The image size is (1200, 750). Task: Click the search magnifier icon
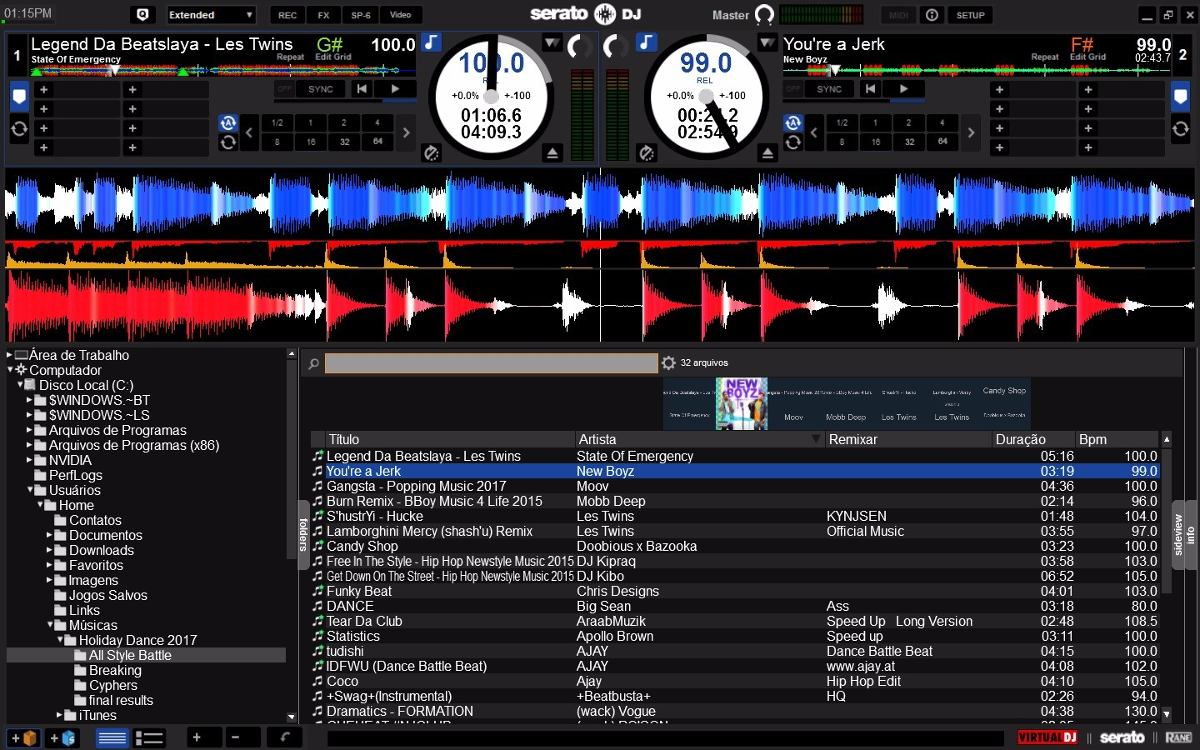click(313, 364)
